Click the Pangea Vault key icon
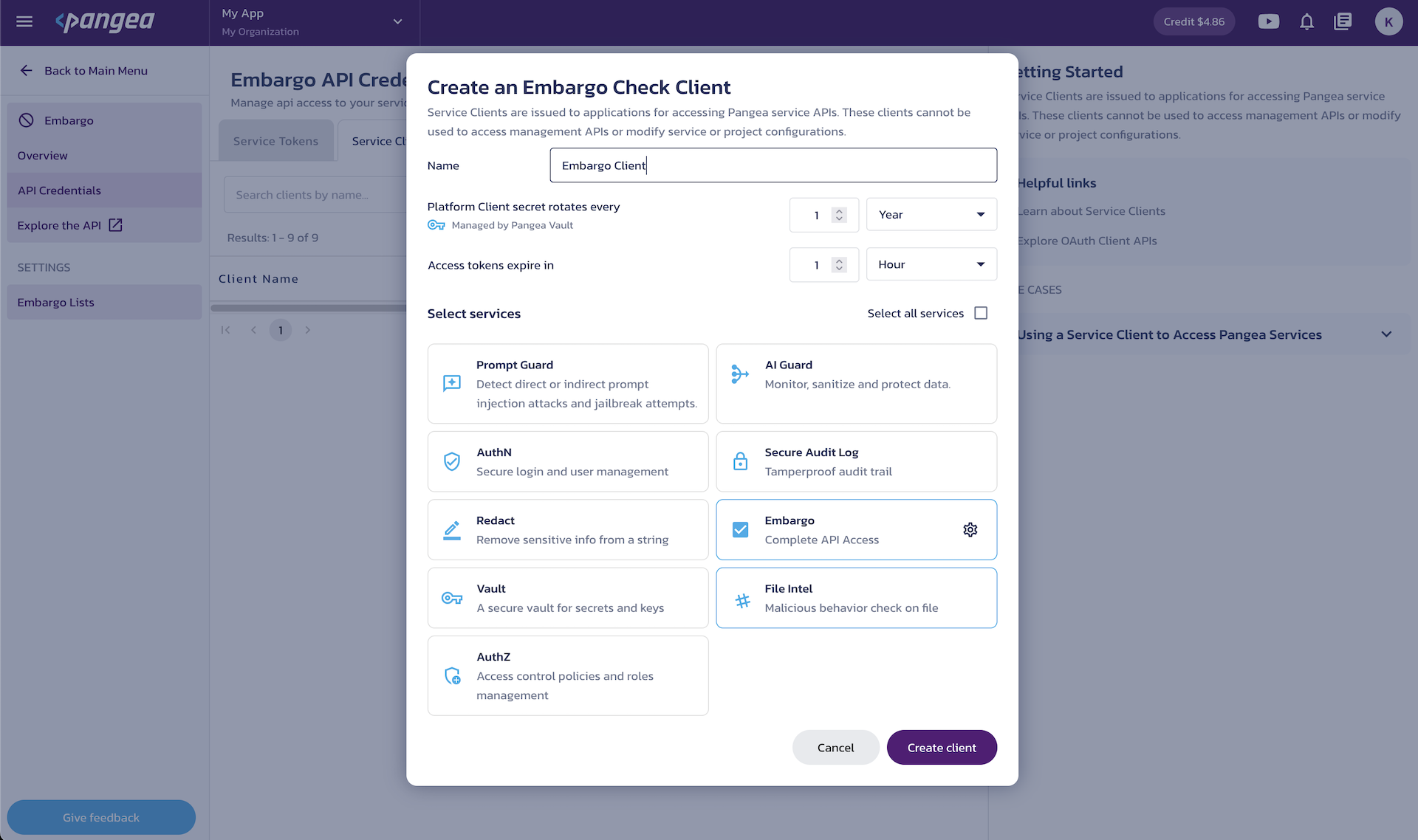This screenshot has width=1418, height=840. coord(436,225)
